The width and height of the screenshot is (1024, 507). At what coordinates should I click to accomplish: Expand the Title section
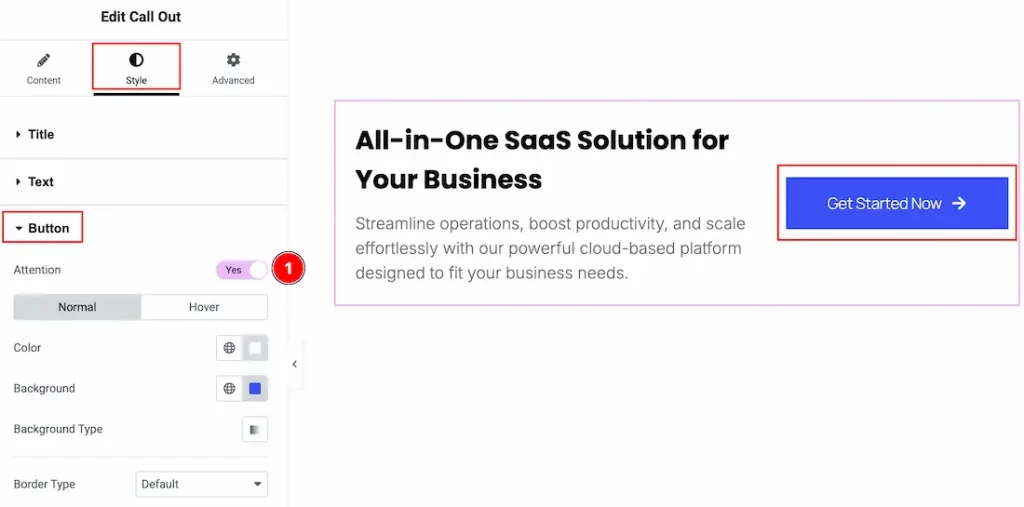(x=40, y=134)
